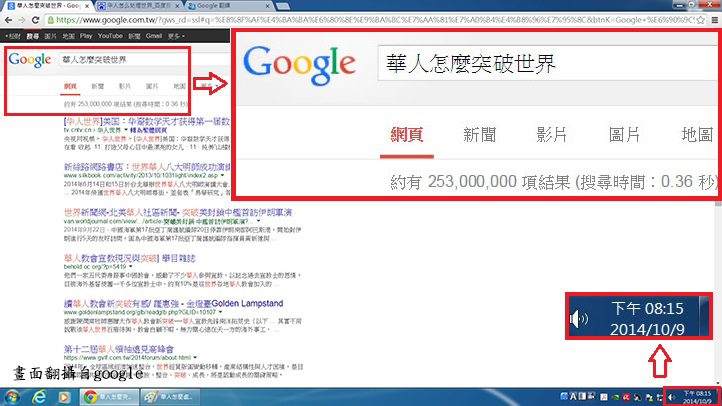Click the small taskbar volume speaker icon
Screen dimensions: 722x406
(672, 397)
